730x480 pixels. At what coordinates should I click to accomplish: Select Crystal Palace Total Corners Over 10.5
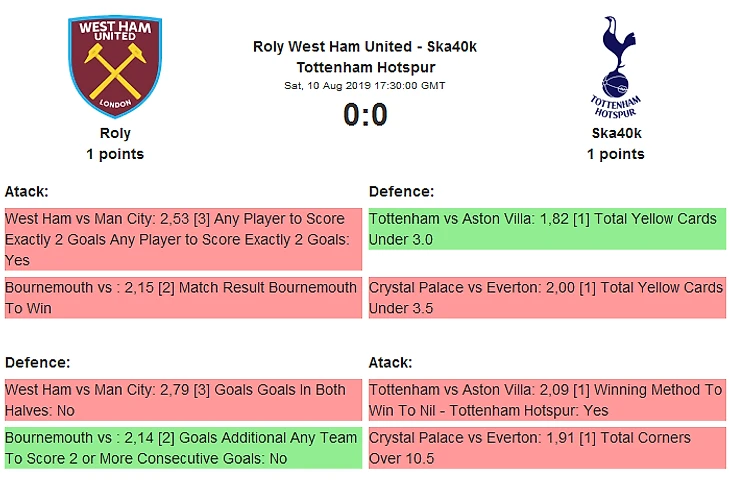[547, 448]
